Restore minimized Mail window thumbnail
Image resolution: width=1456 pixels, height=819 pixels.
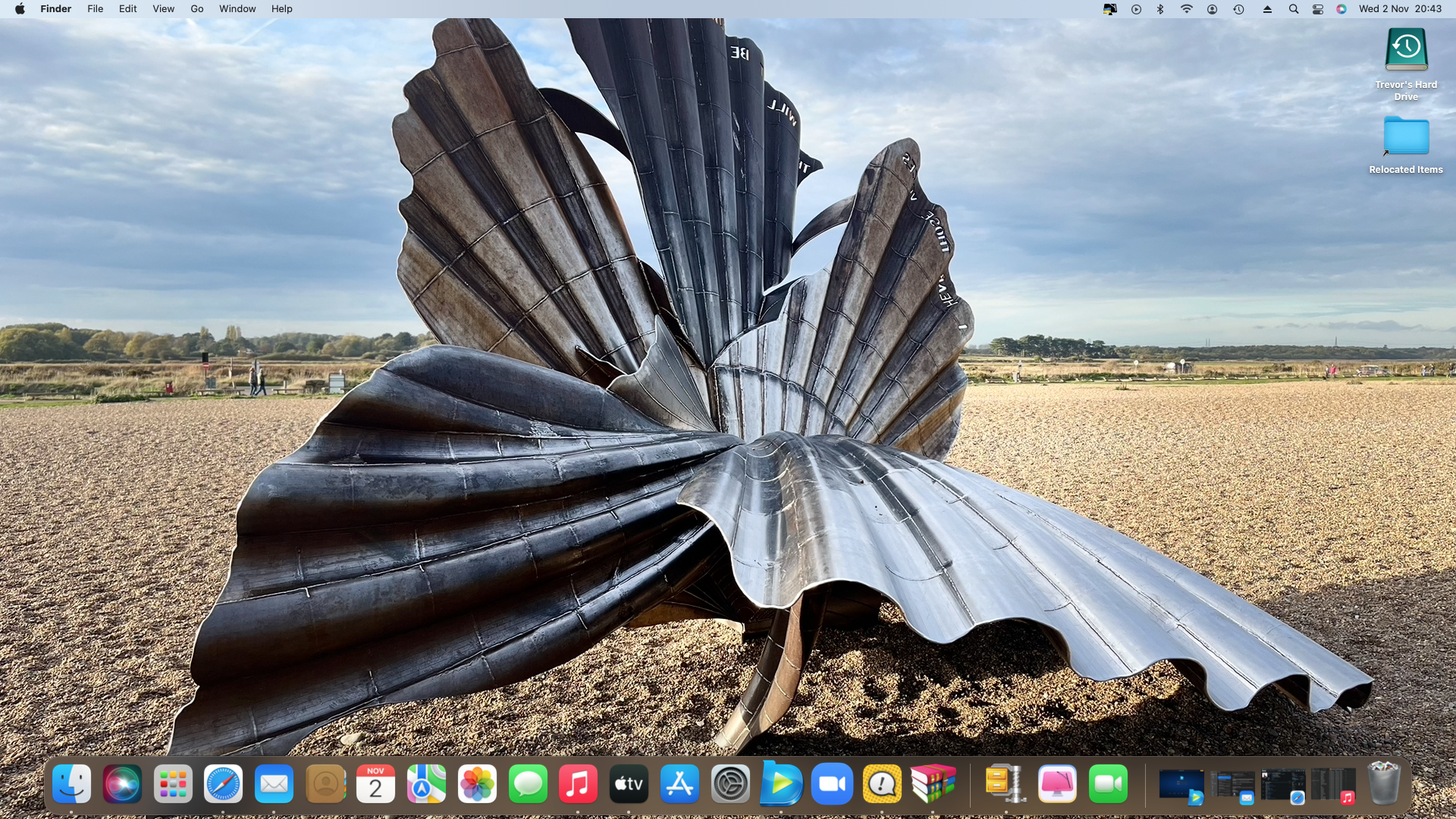coord(1233,786)
